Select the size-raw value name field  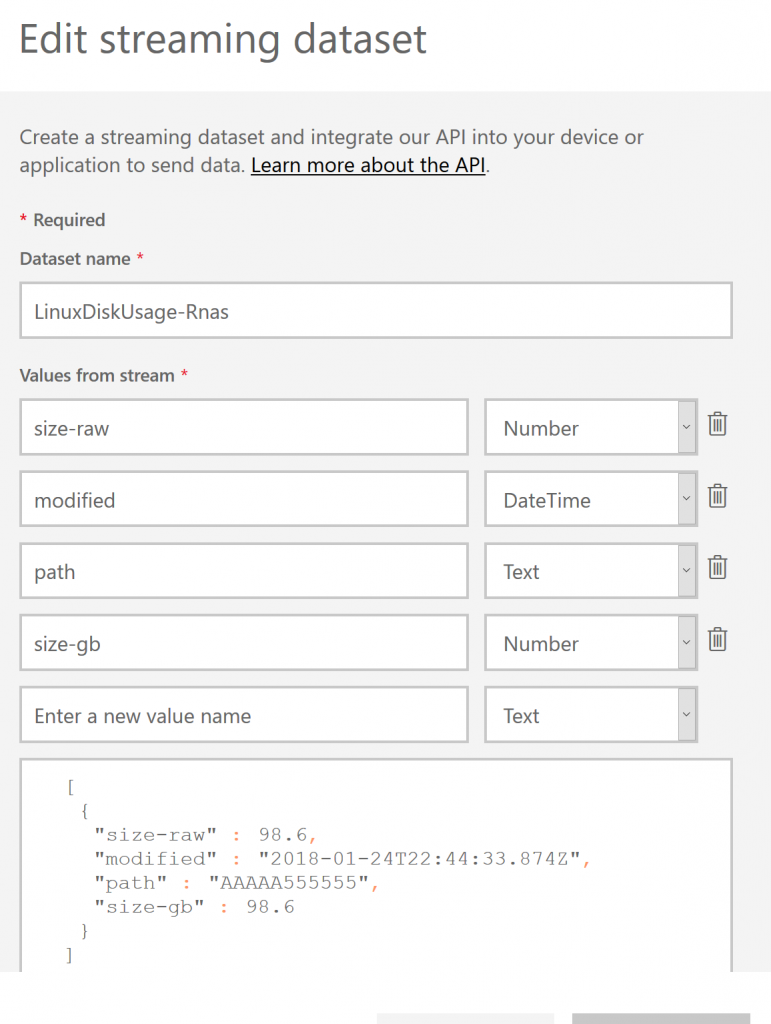click(x=243, y=427)
